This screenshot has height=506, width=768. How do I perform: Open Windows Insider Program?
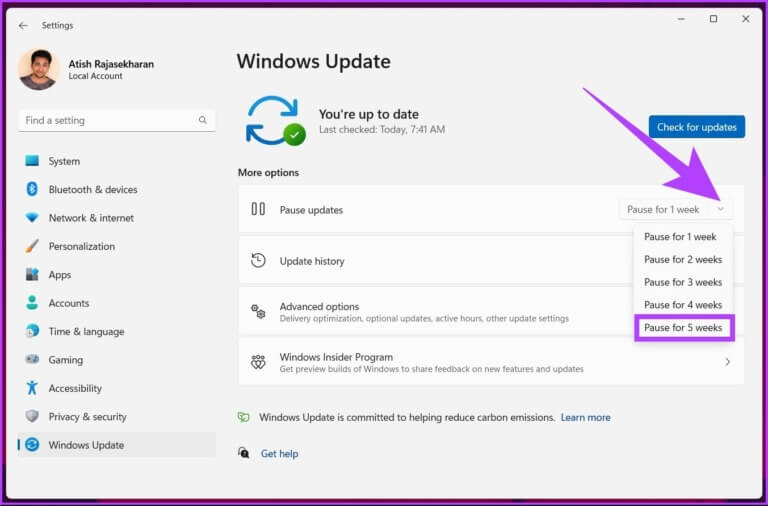(x=491, y=362)
